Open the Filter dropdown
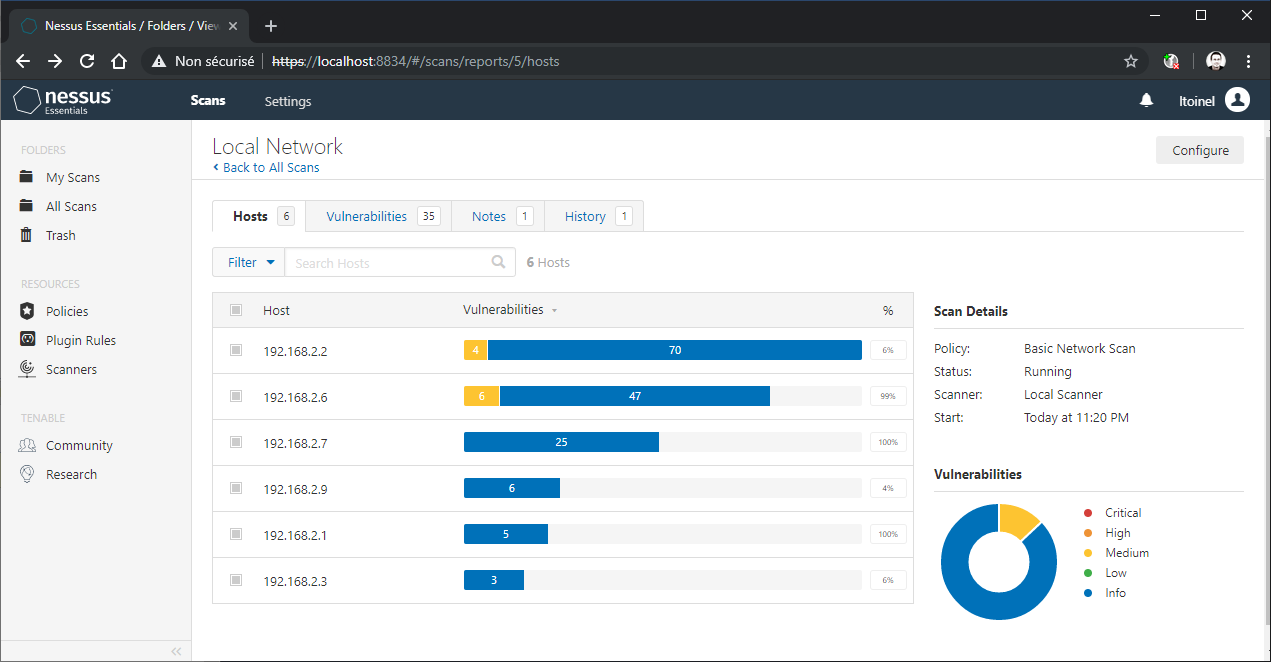 [249, 262]
